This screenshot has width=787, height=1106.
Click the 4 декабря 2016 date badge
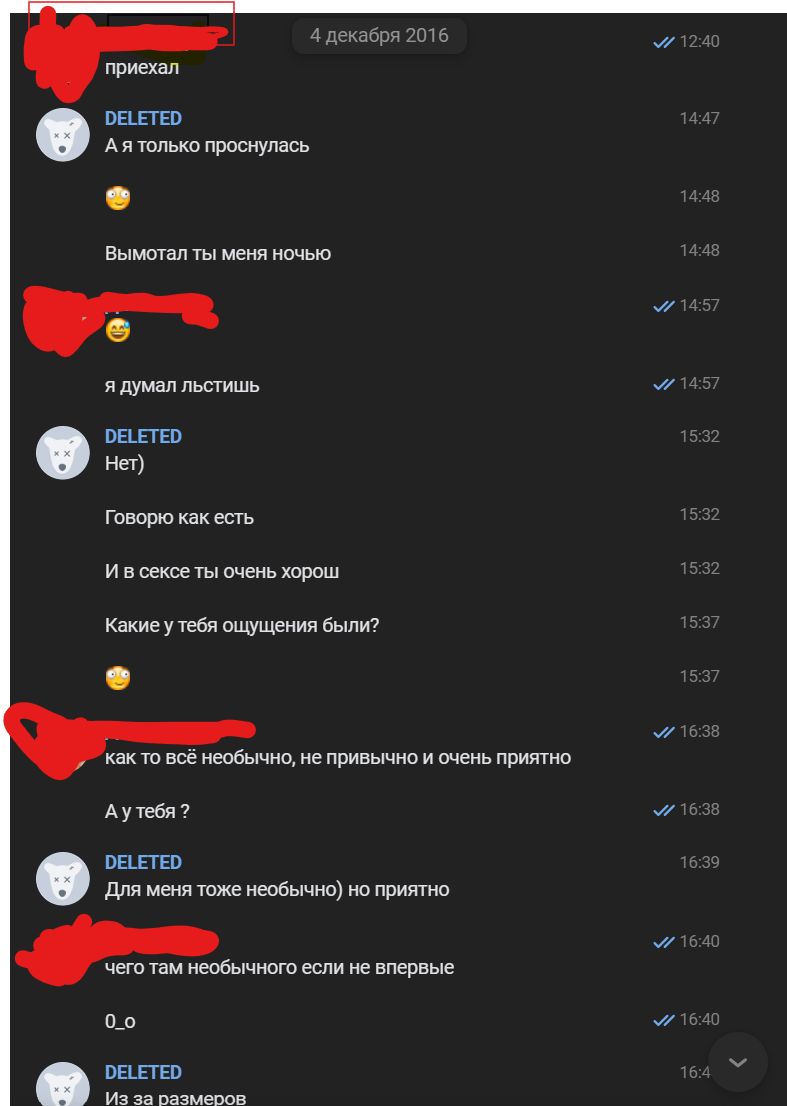pyautogui.click(x=379, y=35)
